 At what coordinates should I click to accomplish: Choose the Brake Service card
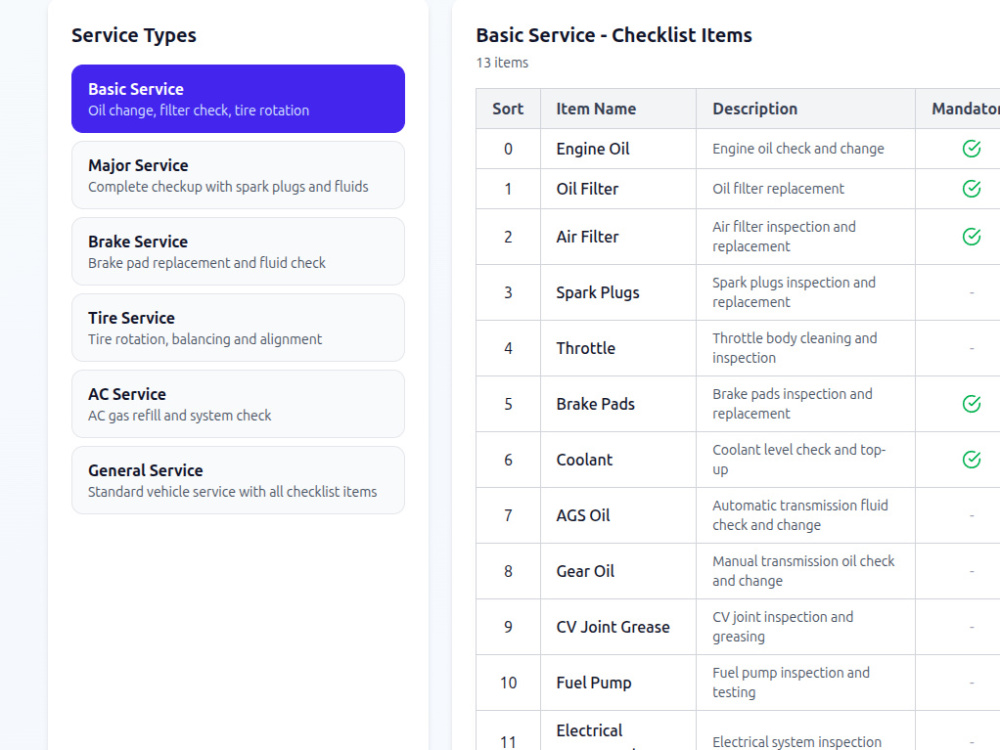(238, 251)
